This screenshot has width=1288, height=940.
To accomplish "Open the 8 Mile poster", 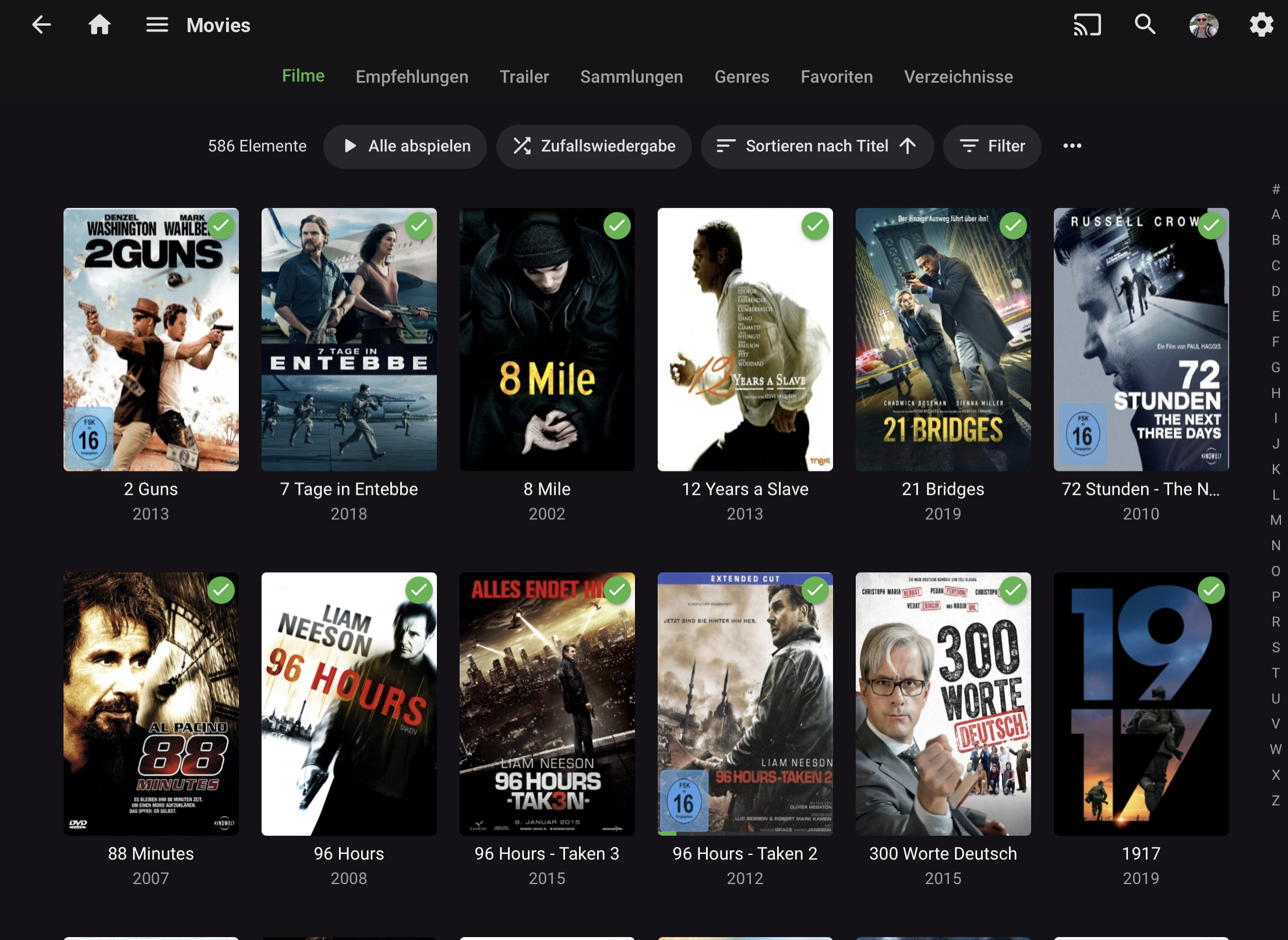I will [547, 340].
